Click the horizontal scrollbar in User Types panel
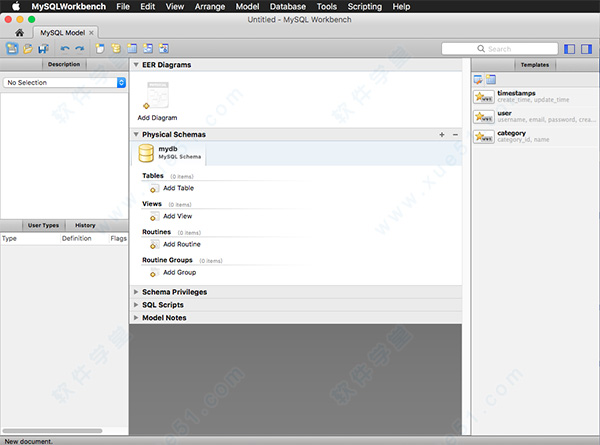This screenshot has height=445, width=600. coord(52,431)
